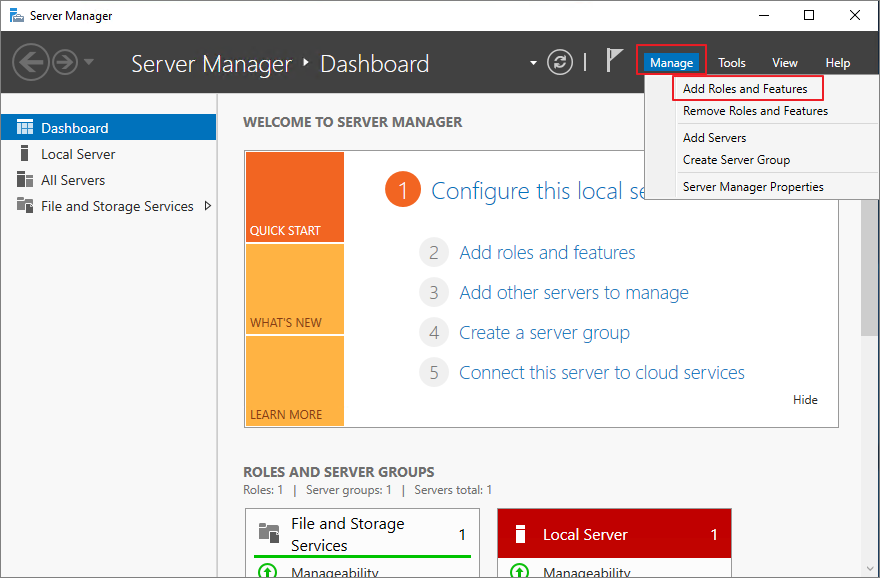Click the Local Server icon in sidebar

tap(24, 153)
